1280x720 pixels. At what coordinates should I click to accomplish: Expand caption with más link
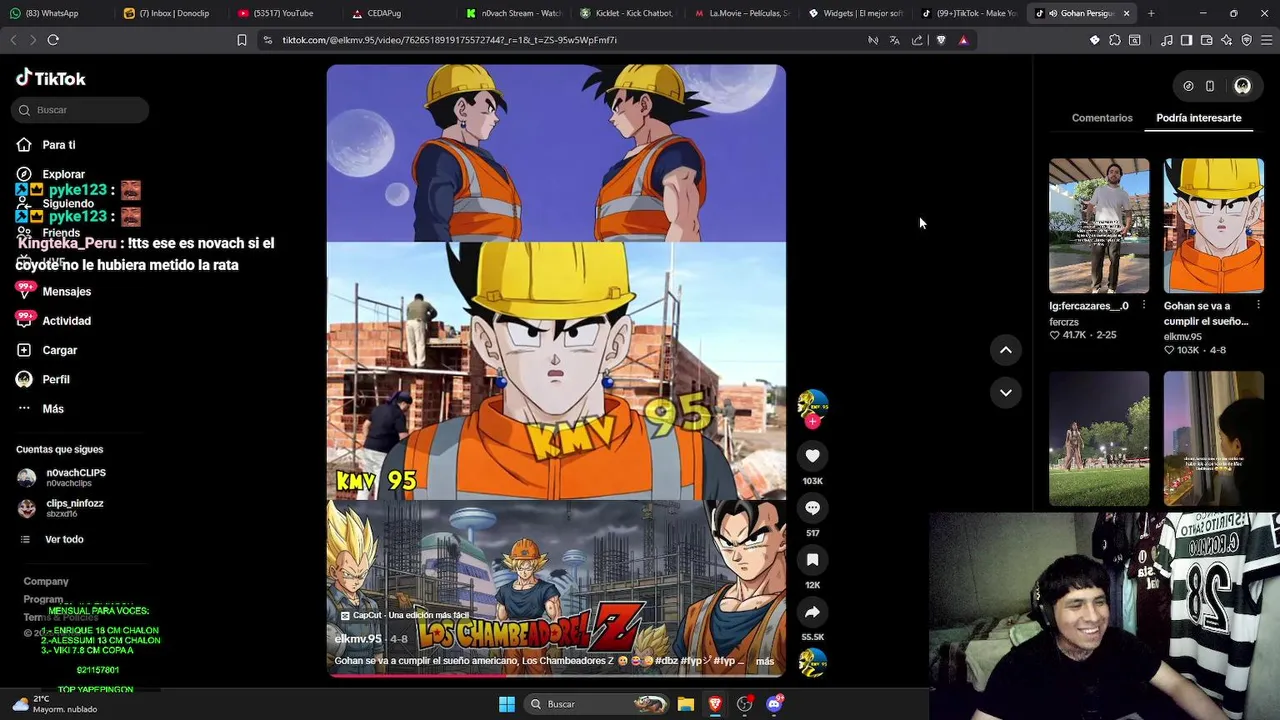pos(765,662)
